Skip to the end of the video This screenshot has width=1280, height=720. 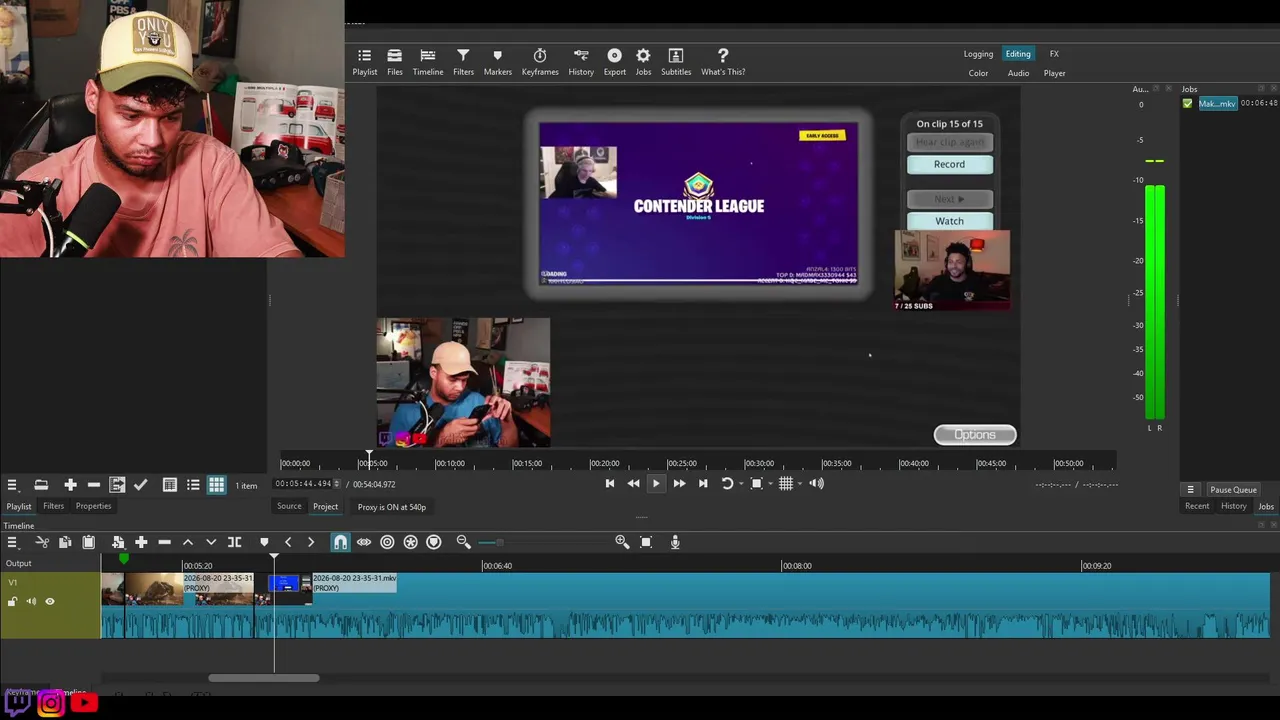(x=703, y=484)
